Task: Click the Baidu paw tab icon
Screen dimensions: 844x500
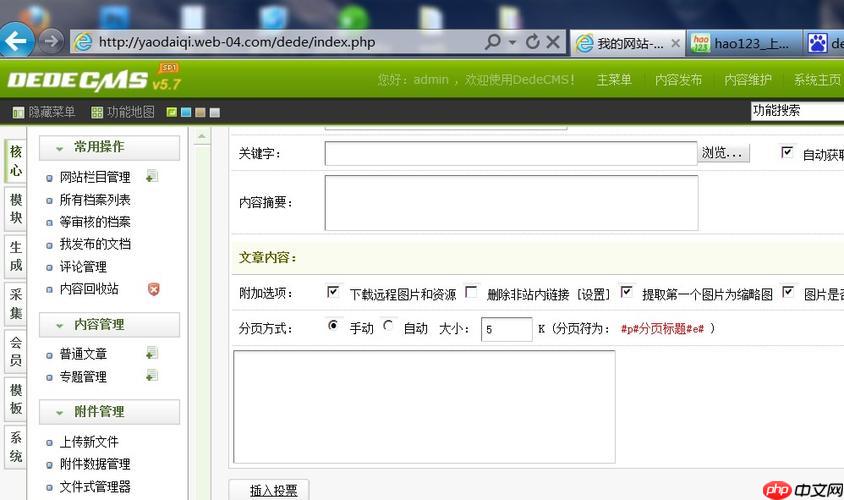Action: pos(817,43)
